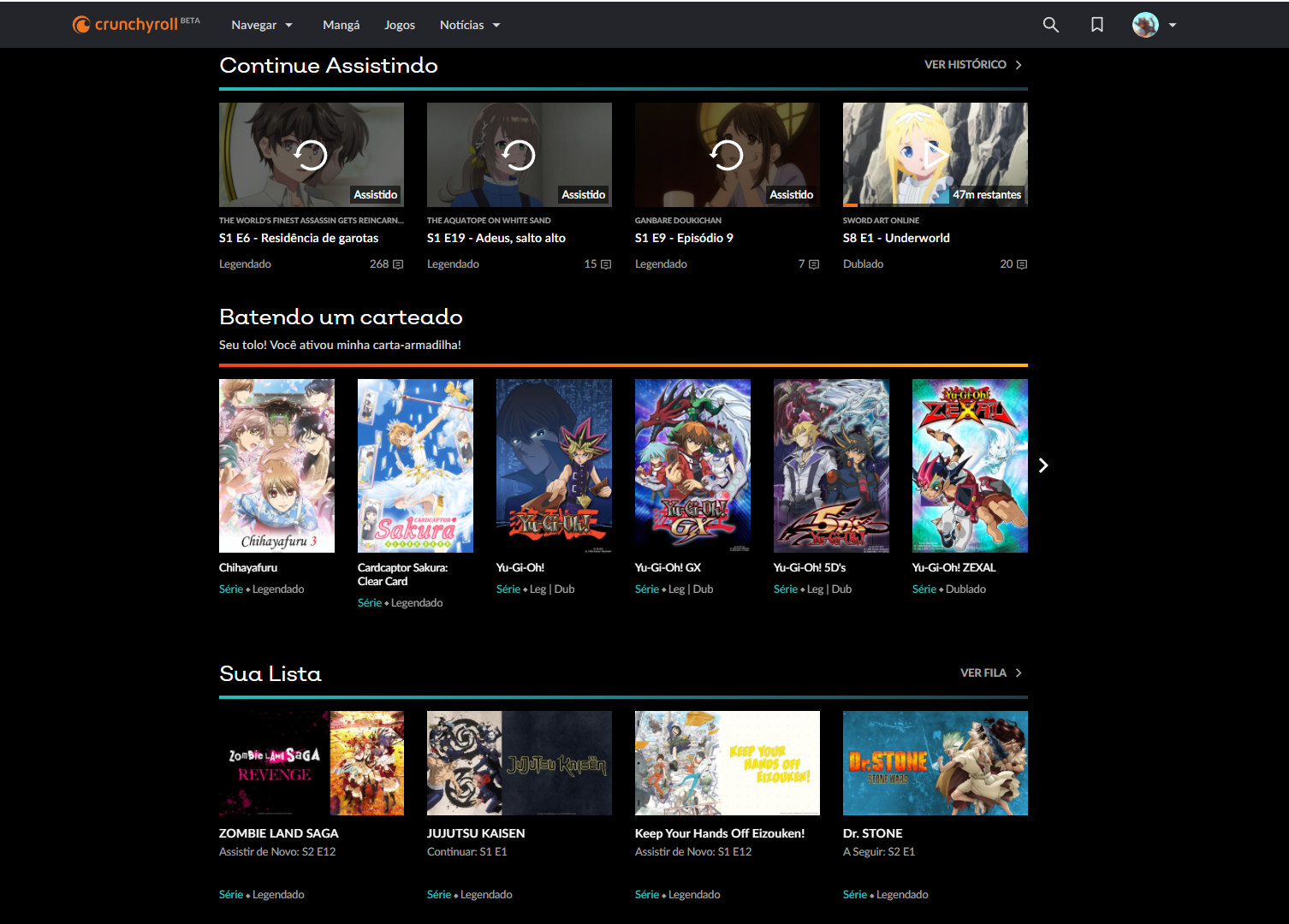Click Dr. STONE title
The image size is (1289, 924).
tap(873, 833)
